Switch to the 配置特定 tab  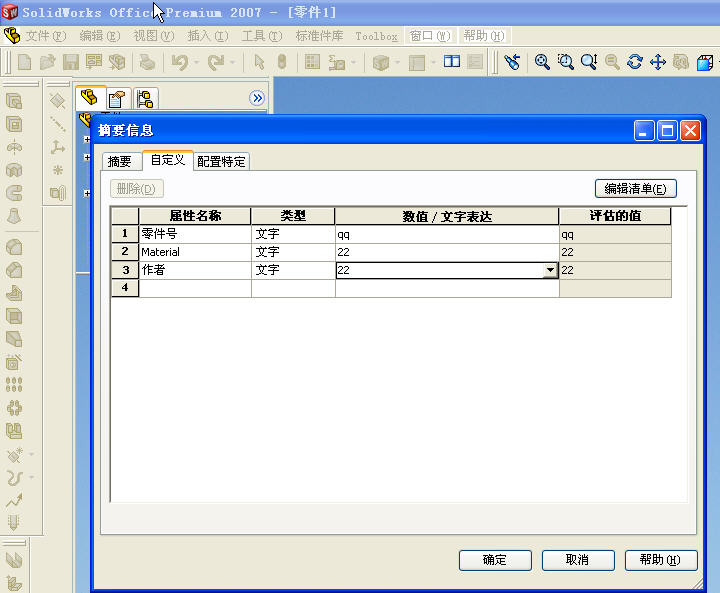click(x=221, y=161)
